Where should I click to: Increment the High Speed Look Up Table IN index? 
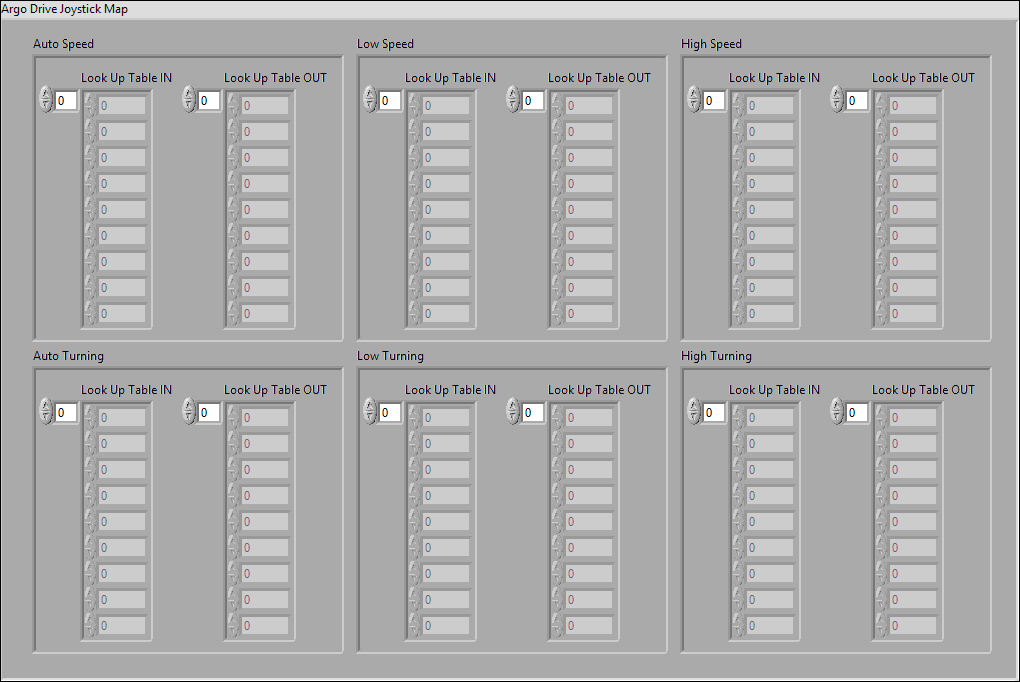click(x=694, y=95)
